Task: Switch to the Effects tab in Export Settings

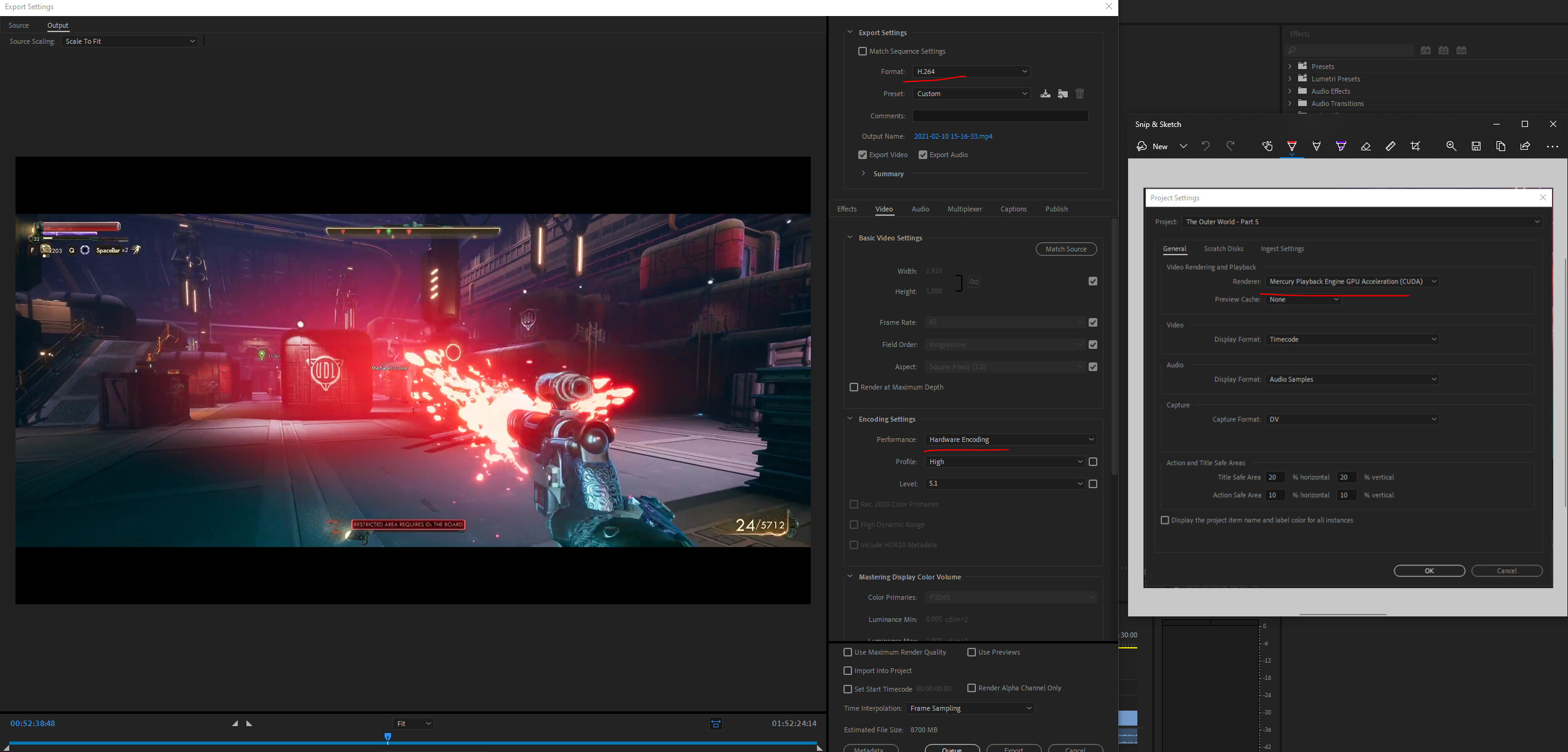Action: coord(847,209)
